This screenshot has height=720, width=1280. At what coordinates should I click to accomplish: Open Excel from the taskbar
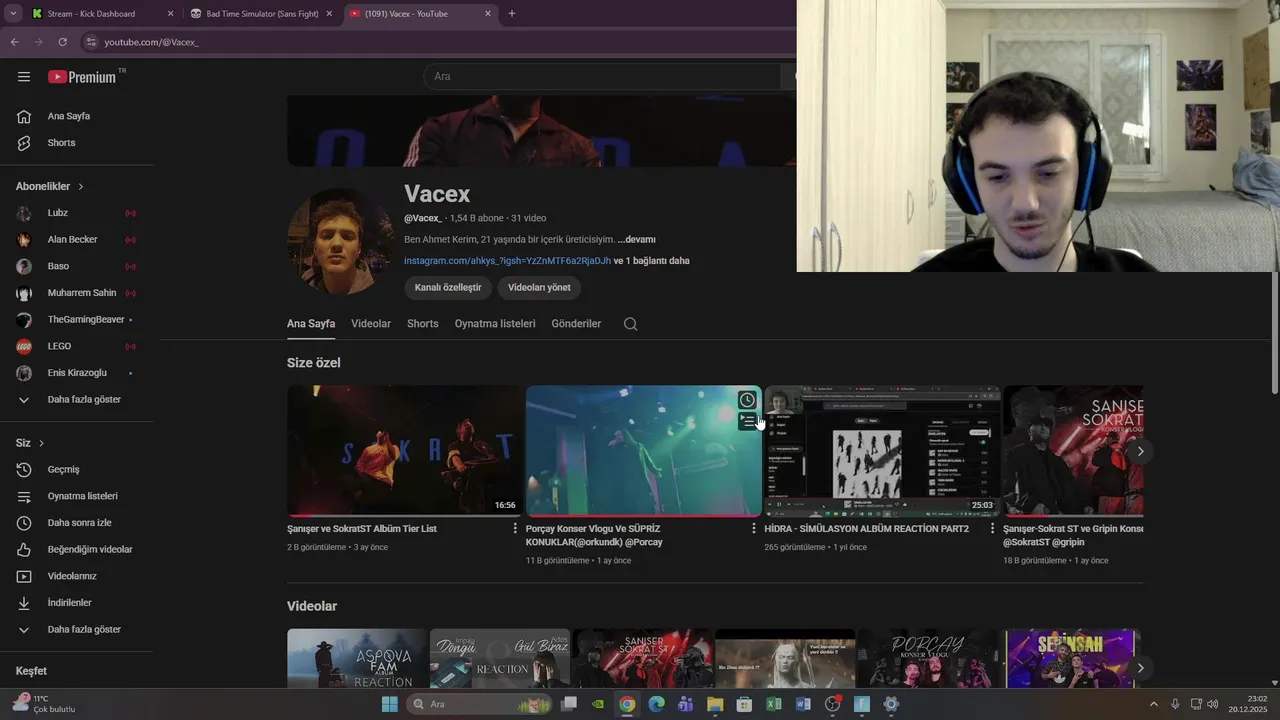coord(773,704)
